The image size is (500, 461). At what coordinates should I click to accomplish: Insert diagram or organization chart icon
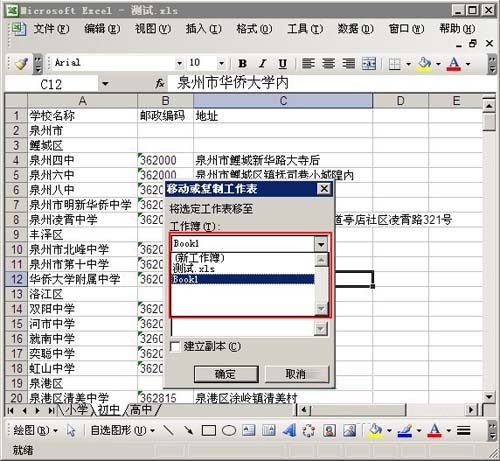coord(309,430)
